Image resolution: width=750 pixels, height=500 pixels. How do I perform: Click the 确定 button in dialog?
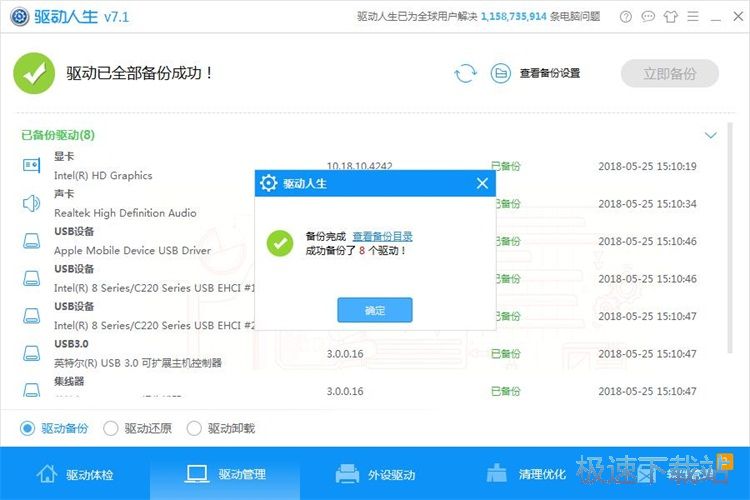click(375, 310)
